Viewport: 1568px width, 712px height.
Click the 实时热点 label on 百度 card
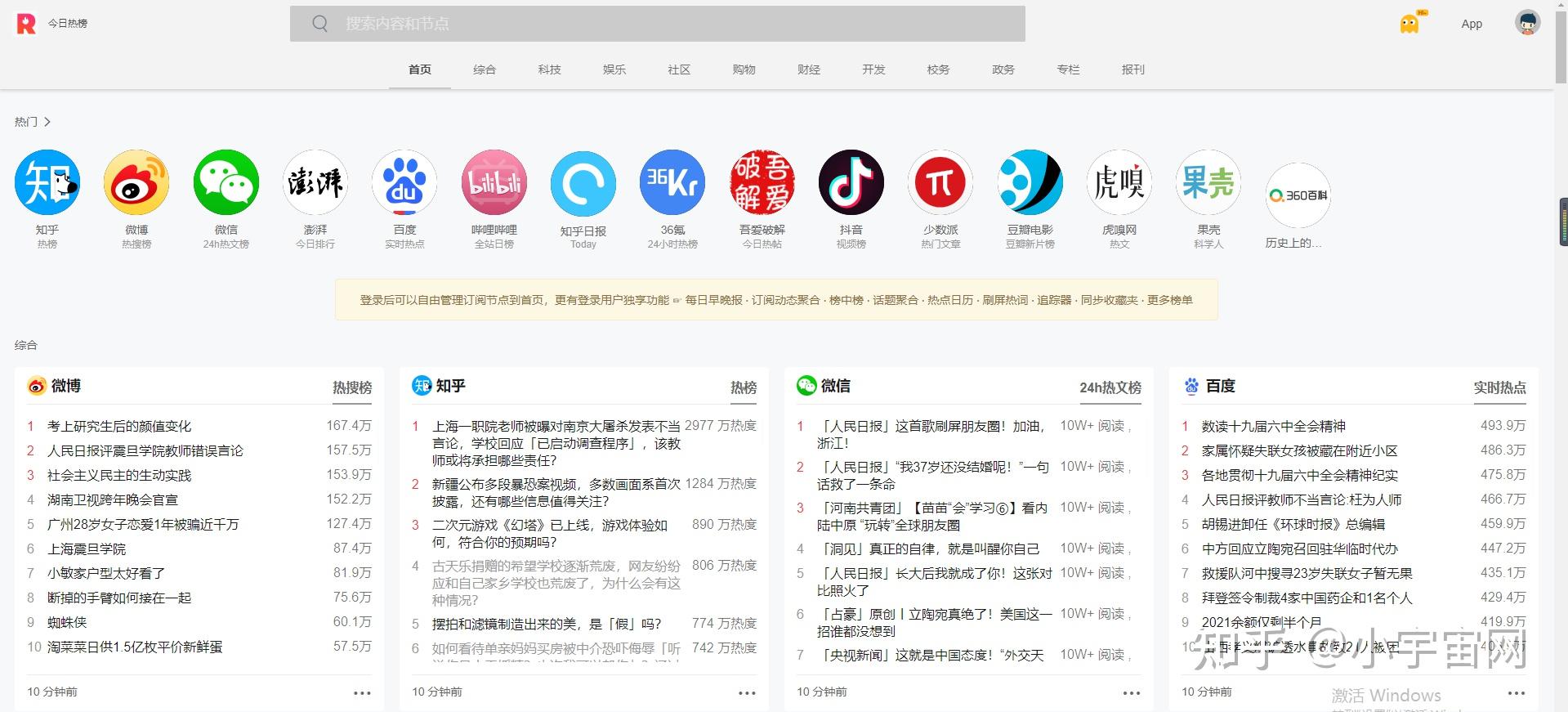(1500, 387)
